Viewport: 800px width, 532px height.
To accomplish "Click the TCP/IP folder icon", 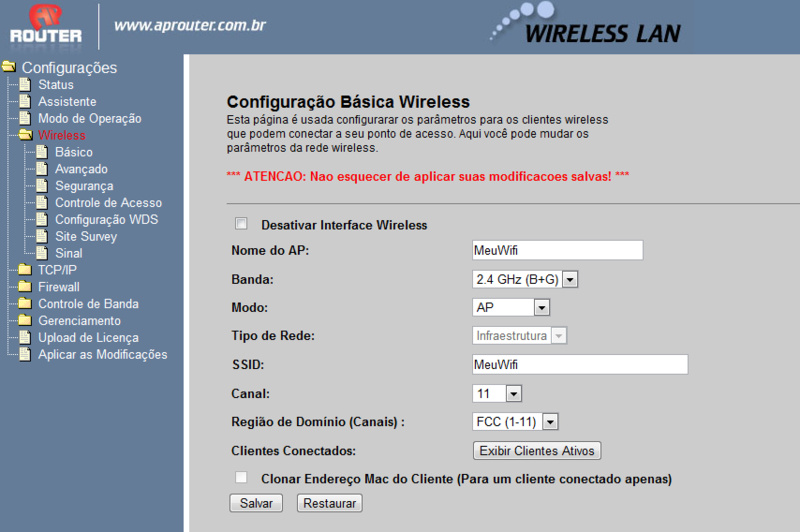I will click(25, 269).
